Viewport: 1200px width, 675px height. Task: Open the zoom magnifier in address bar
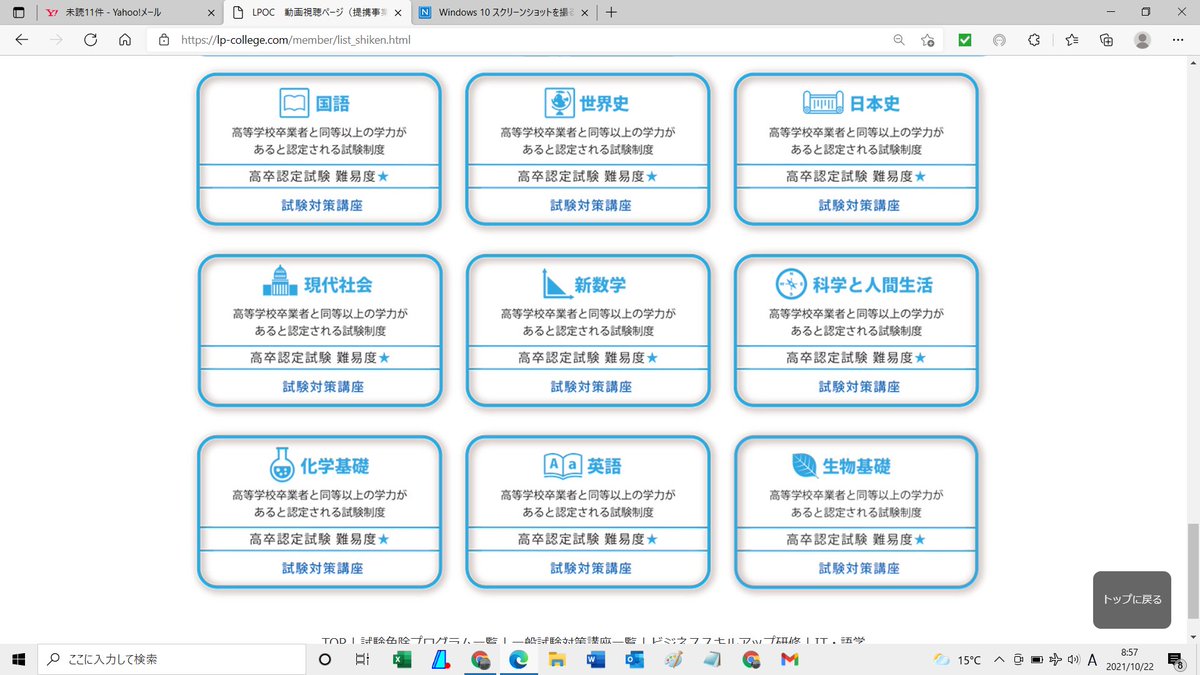click(899, 40)
